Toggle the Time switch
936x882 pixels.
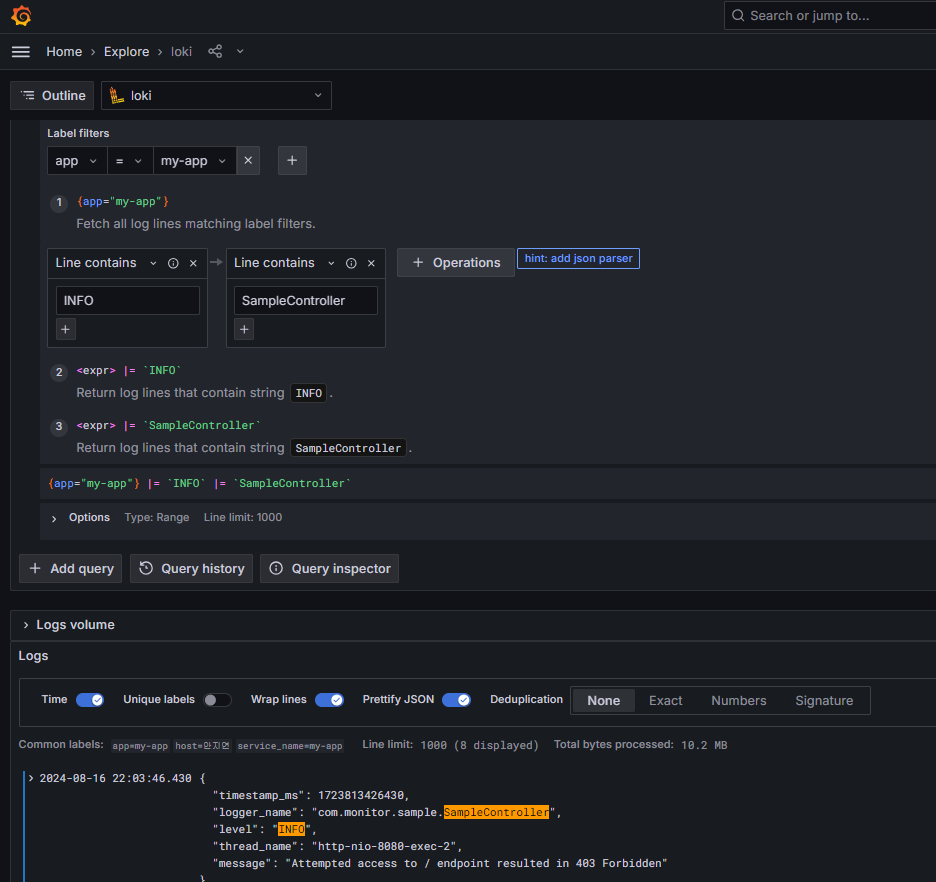pyautogui.click(x=90, y=700)
